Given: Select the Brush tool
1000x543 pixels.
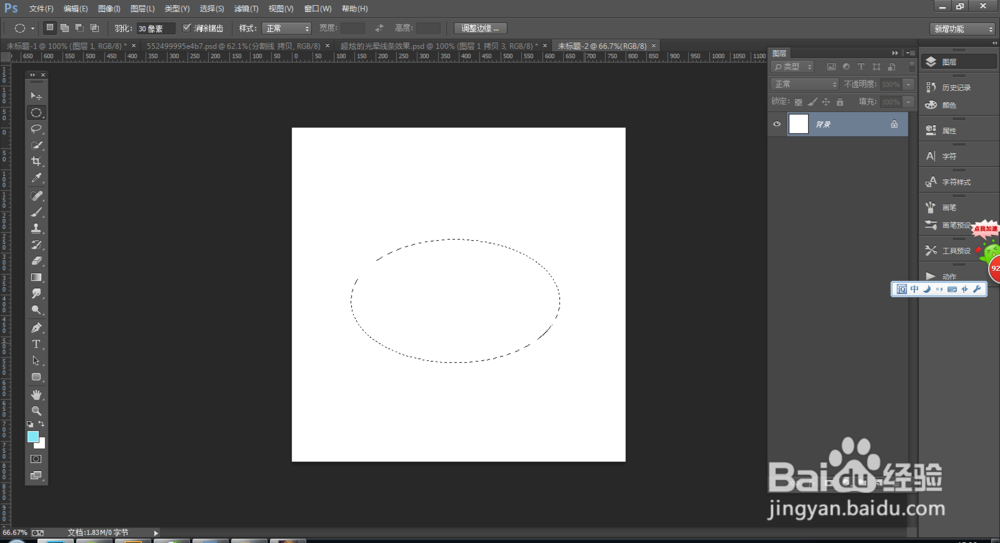Looking at the screenshot, I should (x=36, y=212).
